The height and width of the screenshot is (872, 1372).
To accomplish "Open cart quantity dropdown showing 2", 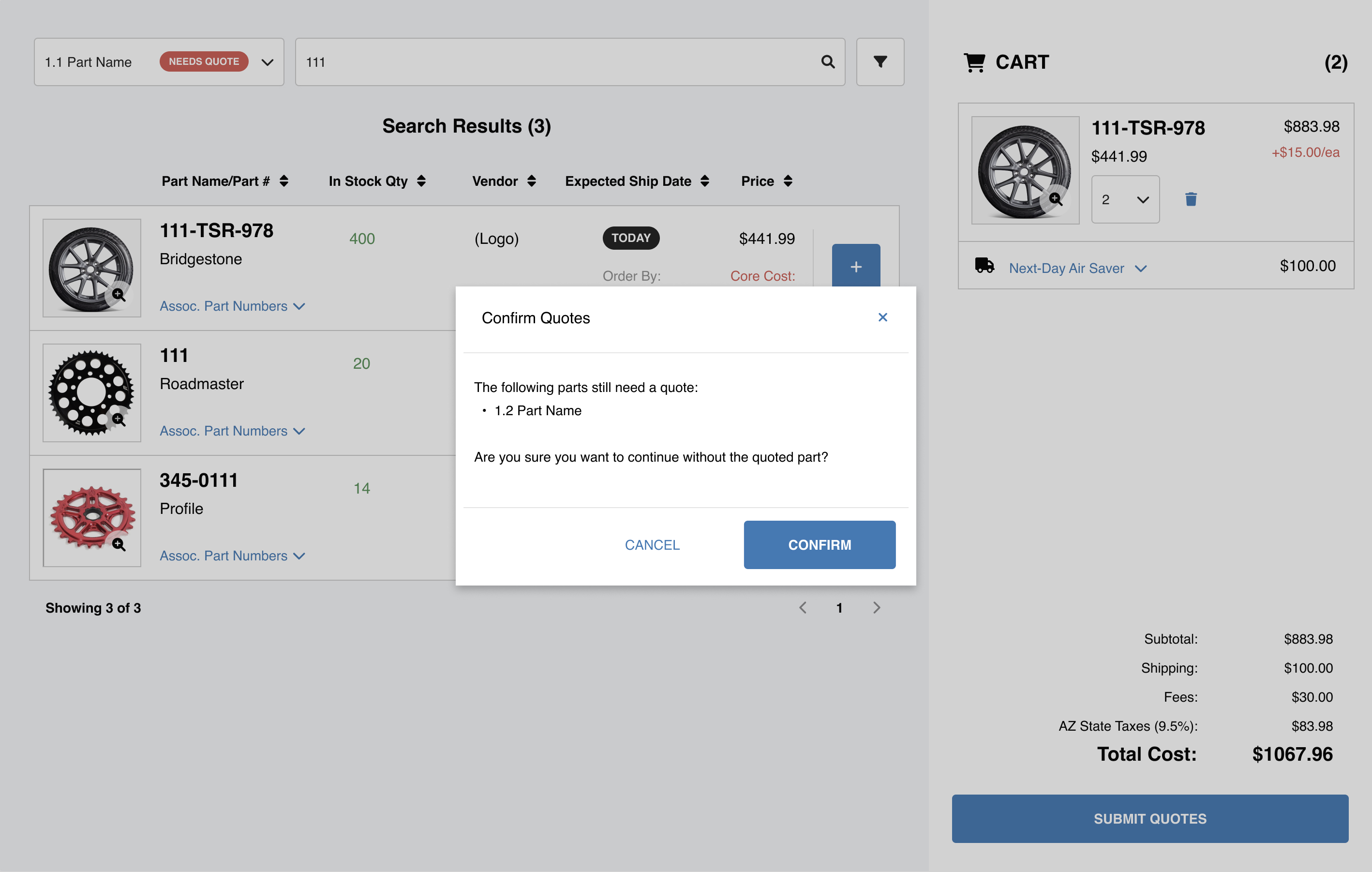I will click(x=1125, y=199).
